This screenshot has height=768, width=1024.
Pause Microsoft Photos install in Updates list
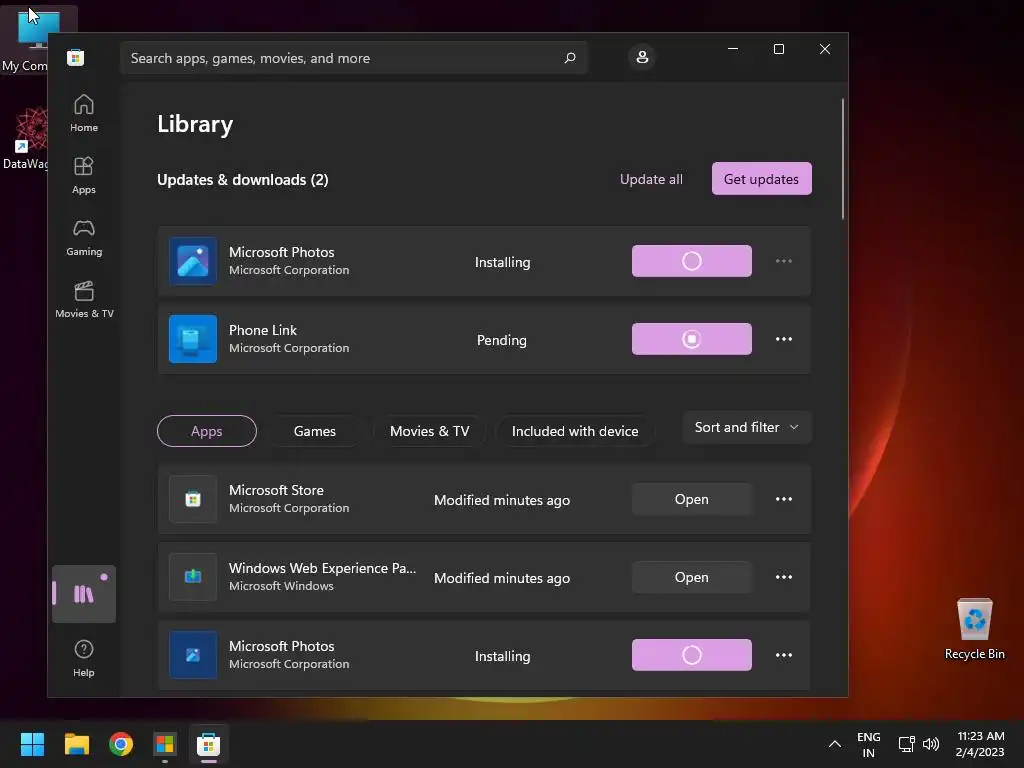(692, 261)
